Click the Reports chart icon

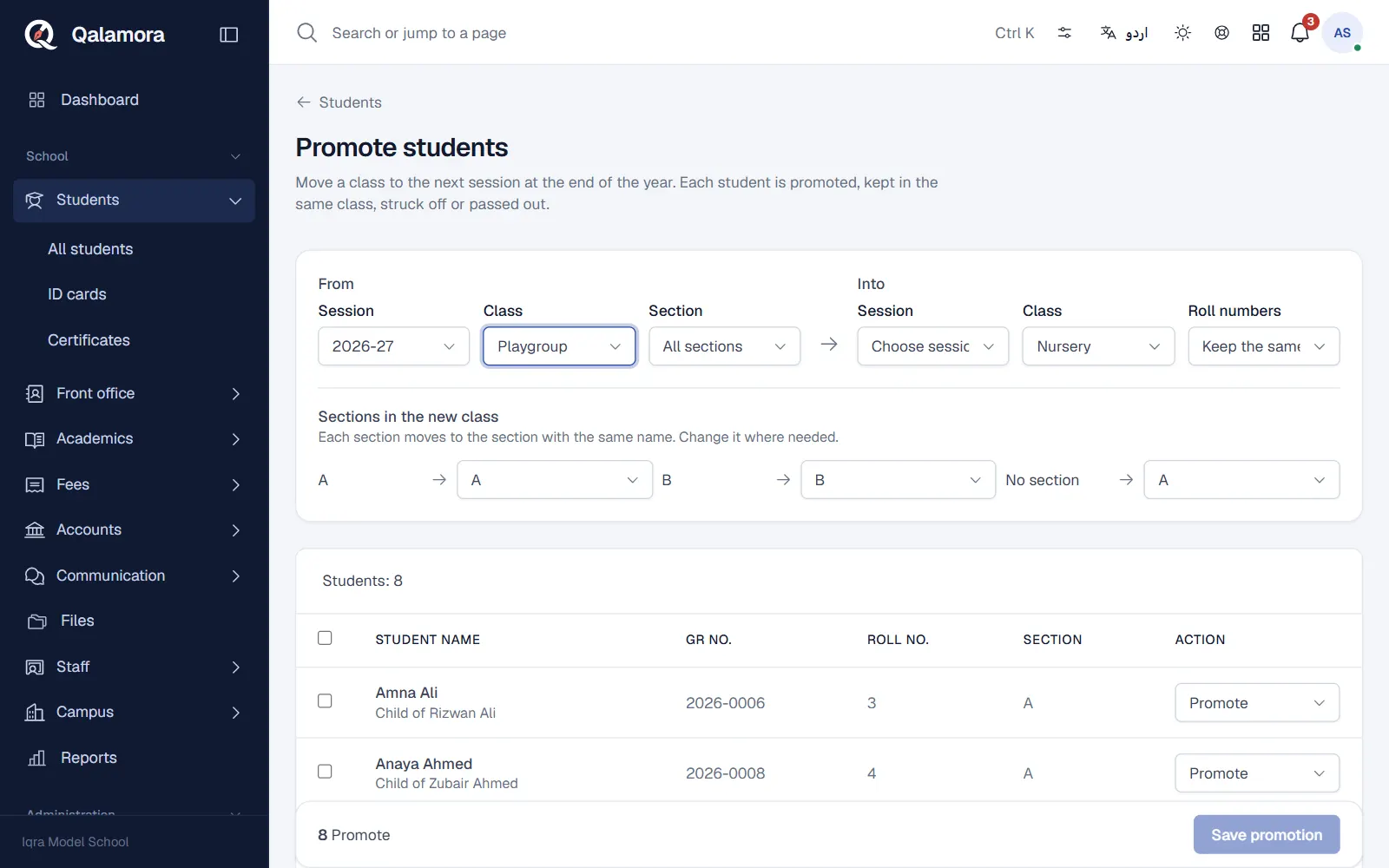(36, 759)
